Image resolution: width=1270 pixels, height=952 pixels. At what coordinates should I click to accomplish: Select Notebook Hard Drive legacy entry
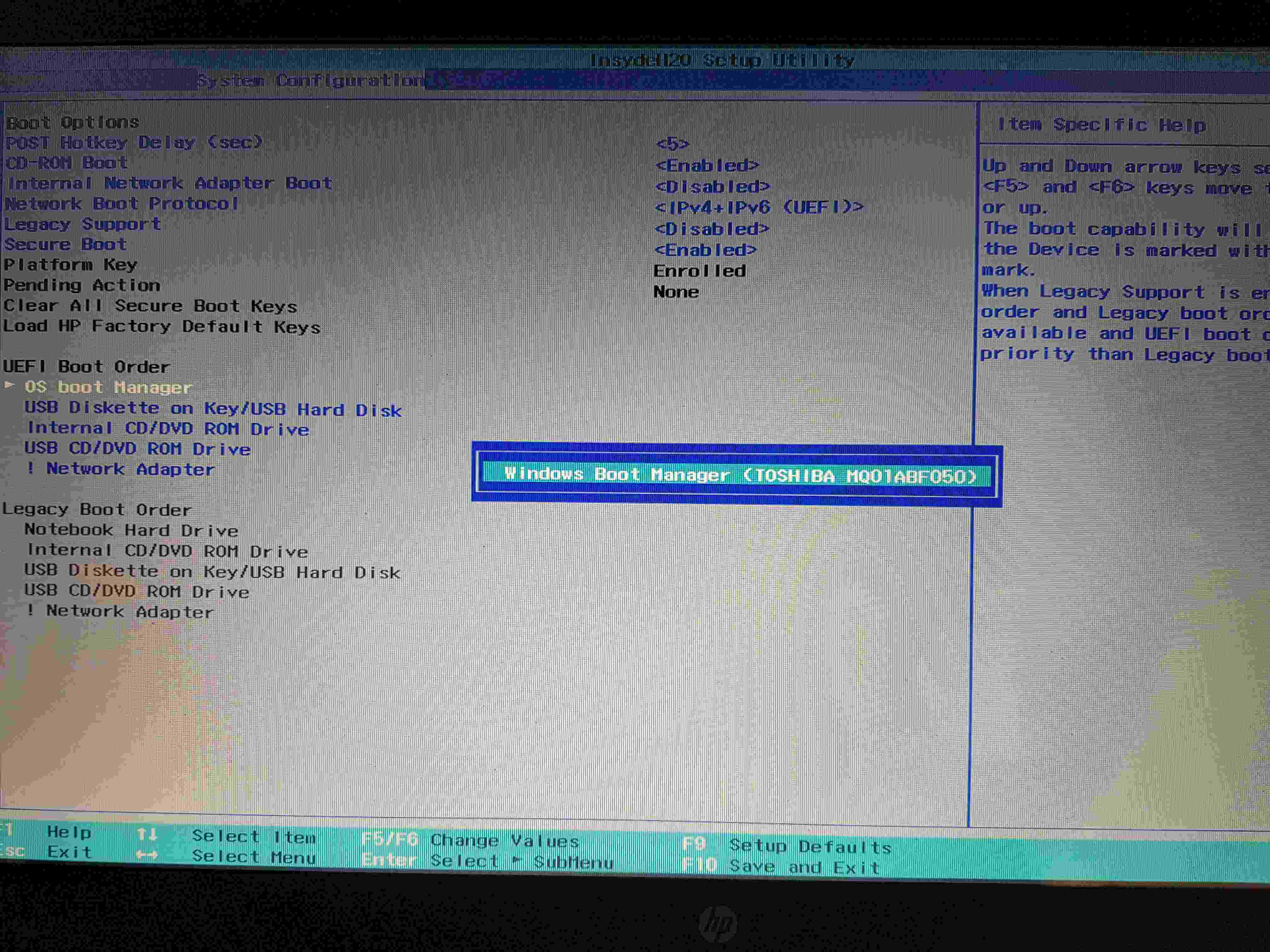(x=131, y=530)
